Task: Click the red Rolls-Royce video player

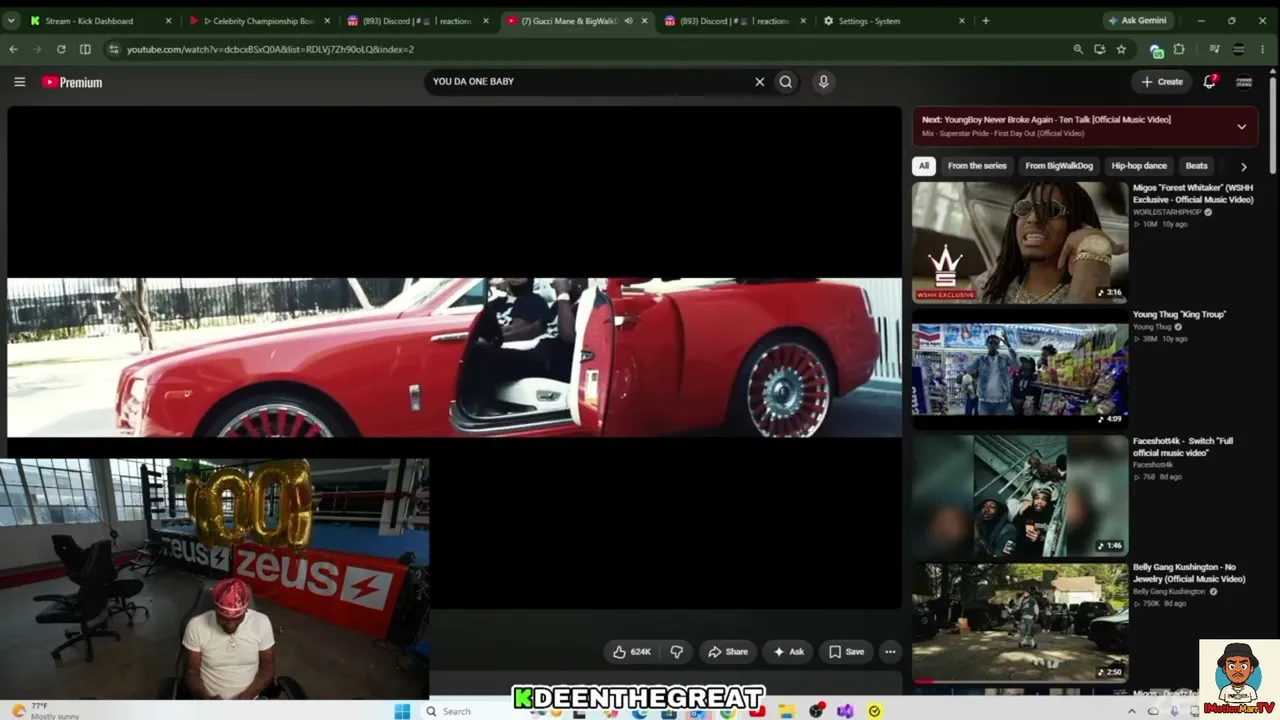Action: (454, 357)
